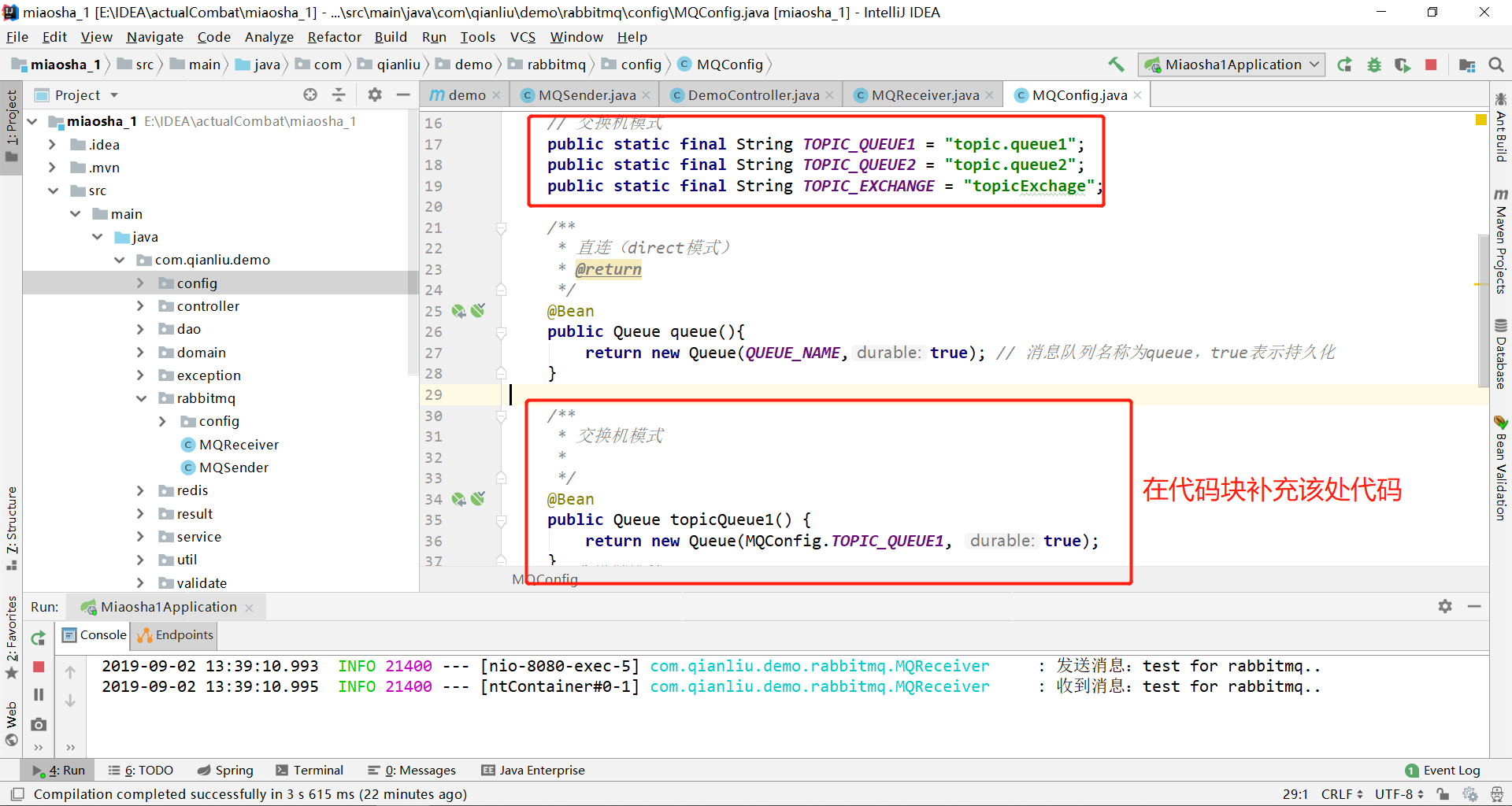Collapse the src folder

[52, 190]
